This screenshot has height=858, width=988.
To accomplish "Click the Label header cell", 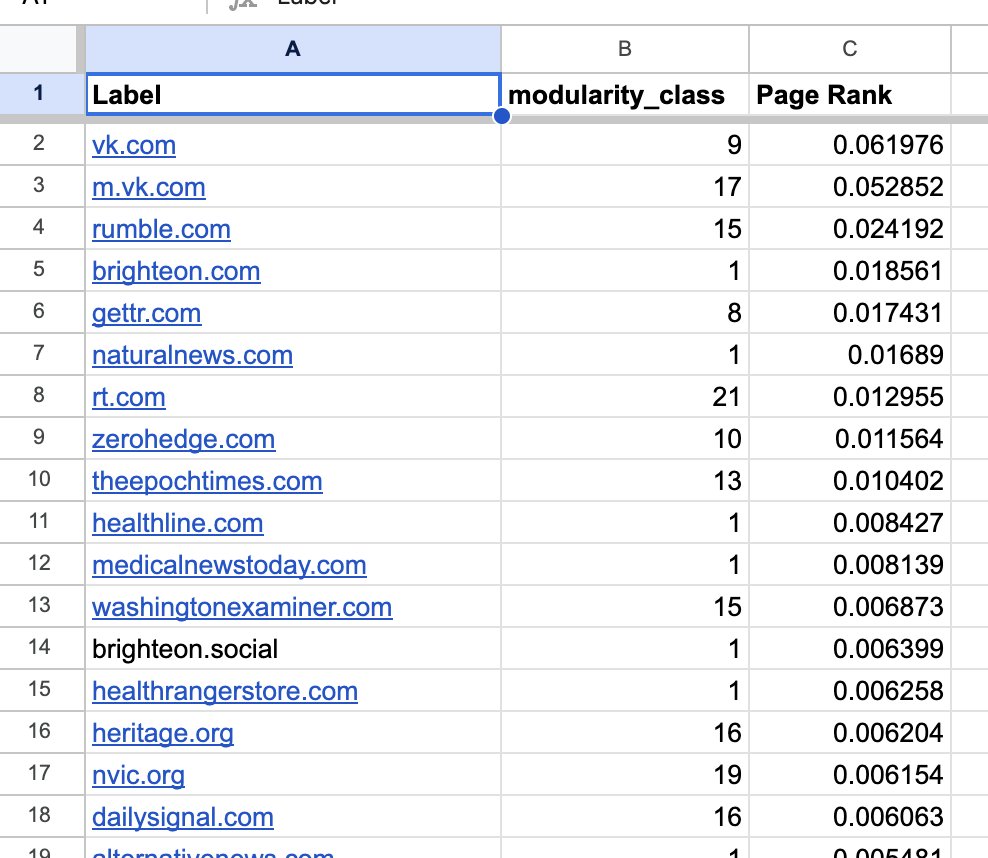I will pyautogui.click(x=293, y=94).
